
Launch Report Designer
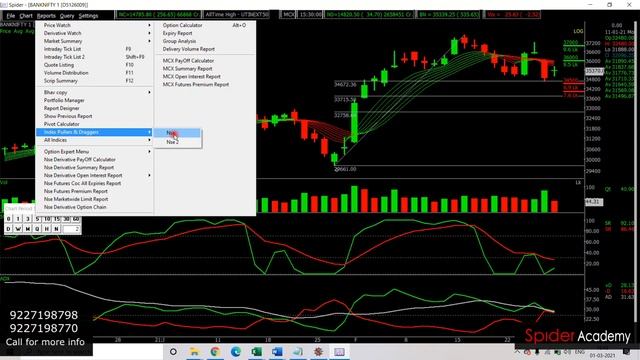94,108
